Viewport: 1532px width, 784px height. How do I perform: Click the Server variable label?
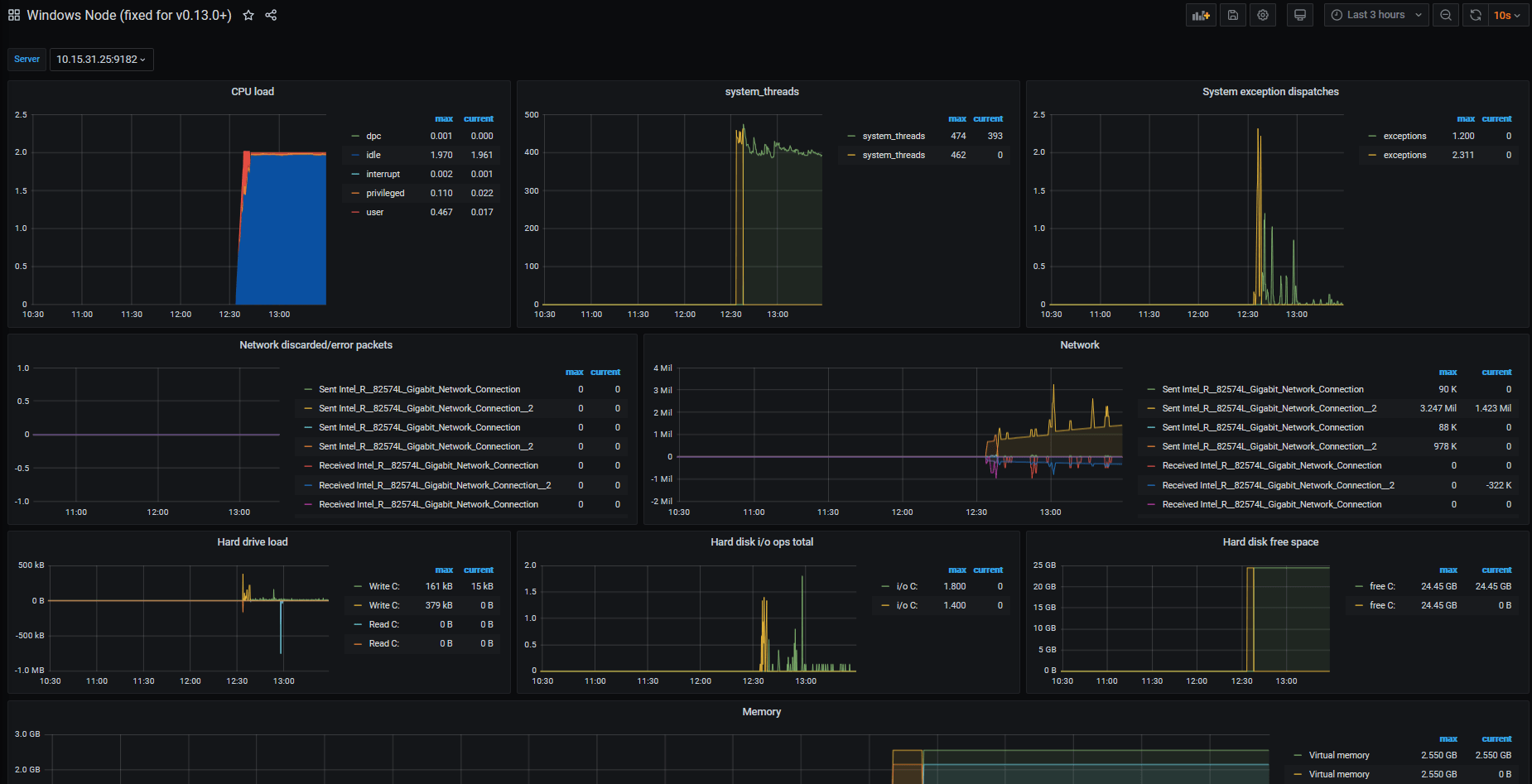26,59
